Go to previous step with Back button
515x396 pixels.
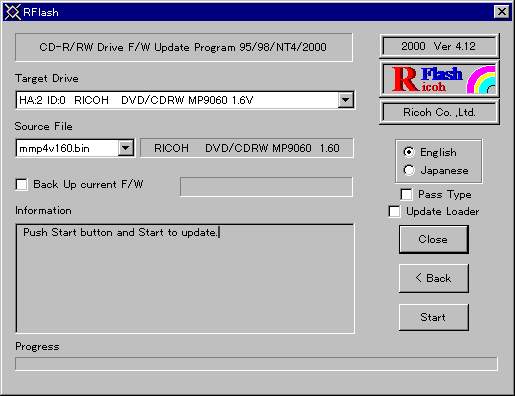point(434,278)
